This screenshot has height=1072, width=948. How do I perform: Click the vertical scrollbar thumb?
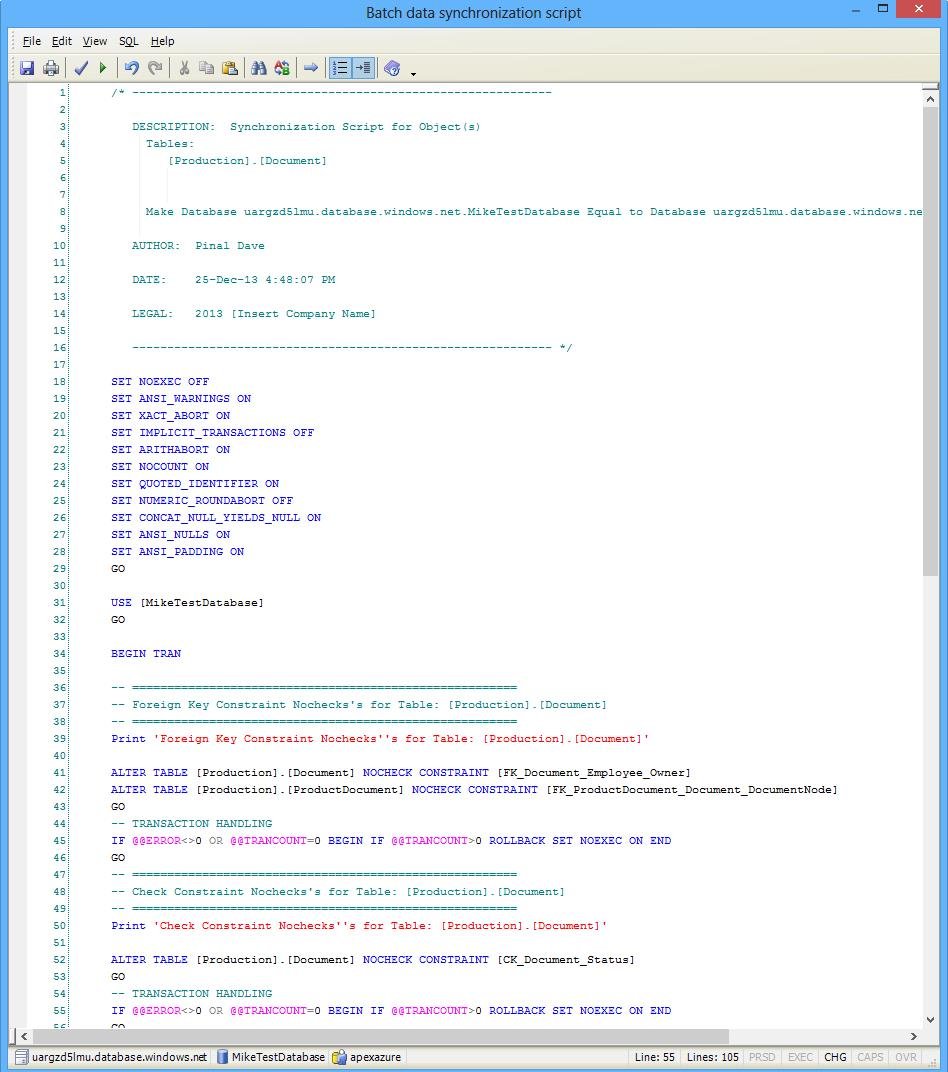pyautogui.click(x=930, y=341)
